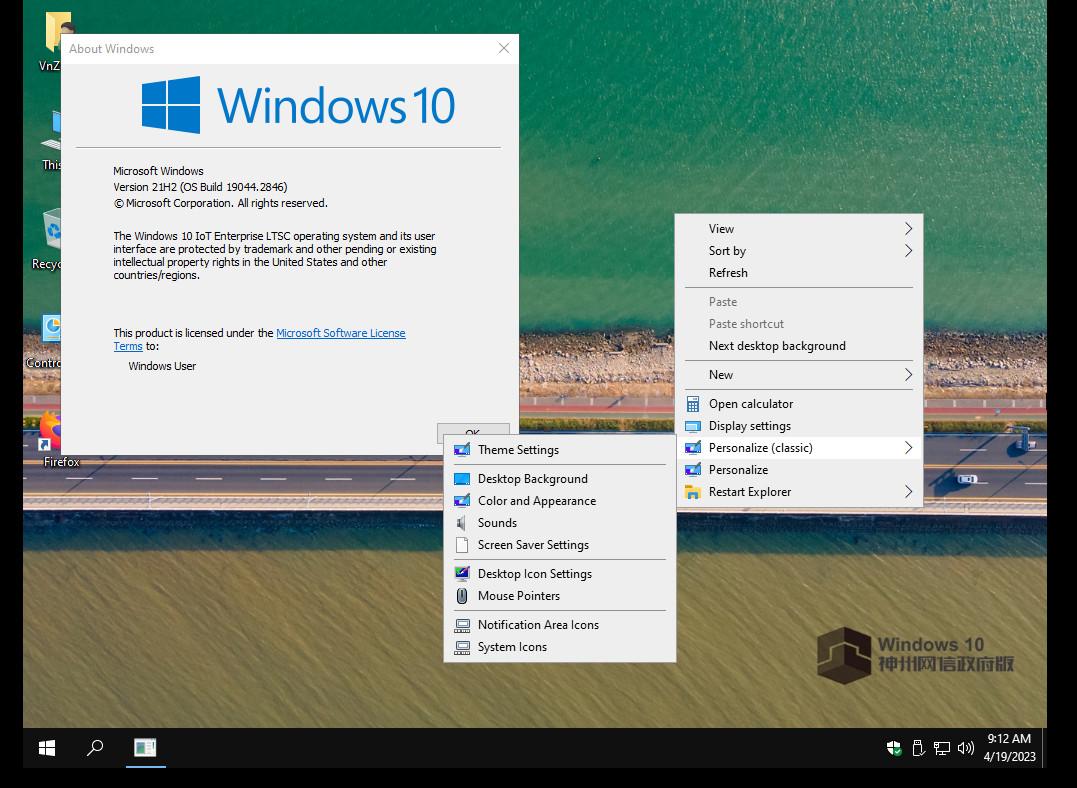Viewport: 1077px width, 788px height.
Task: Choose New in context menu
Action: coord(800,374)
